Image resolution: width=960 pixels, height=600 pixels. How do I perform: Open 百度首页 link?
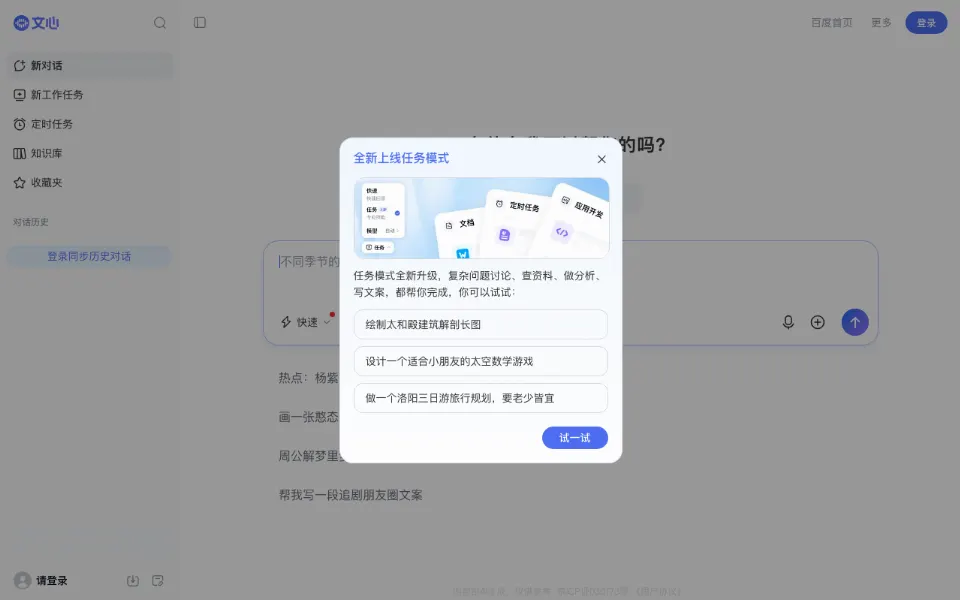point(831,23)
